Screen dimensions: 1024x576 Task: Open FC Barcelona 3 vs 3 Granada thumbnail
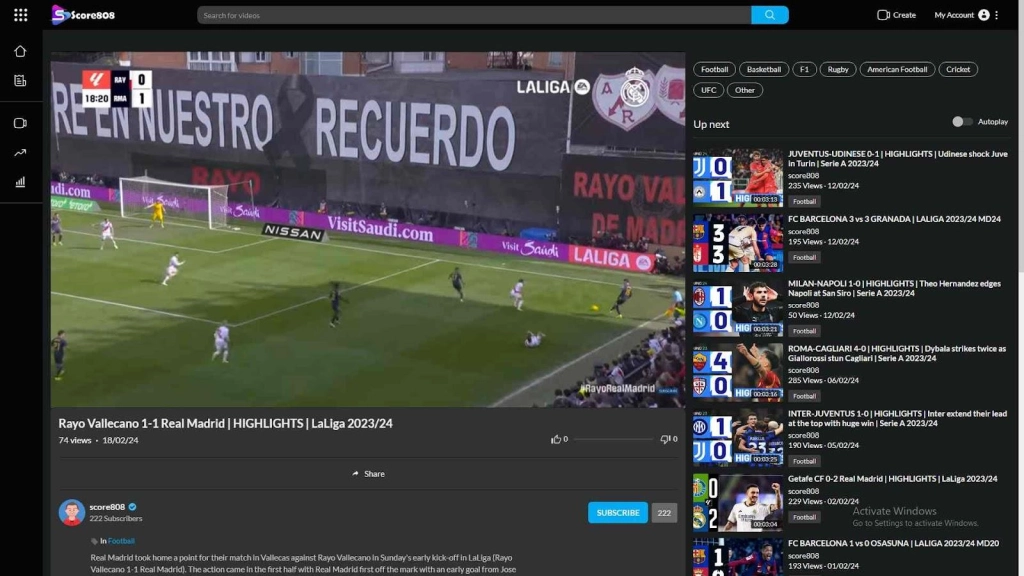point(737,242)
